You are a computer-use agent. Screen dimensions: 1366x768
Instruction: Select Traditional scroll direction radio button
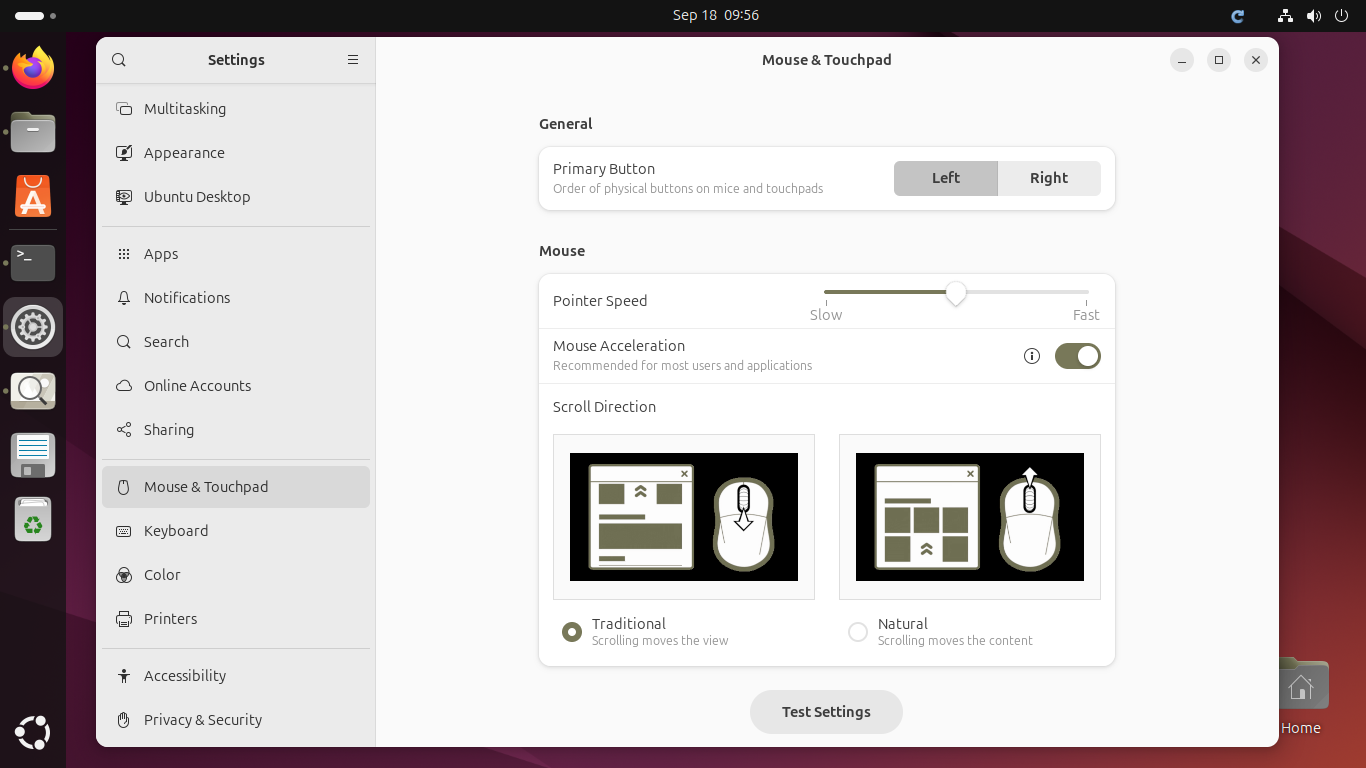click(572, 632)
